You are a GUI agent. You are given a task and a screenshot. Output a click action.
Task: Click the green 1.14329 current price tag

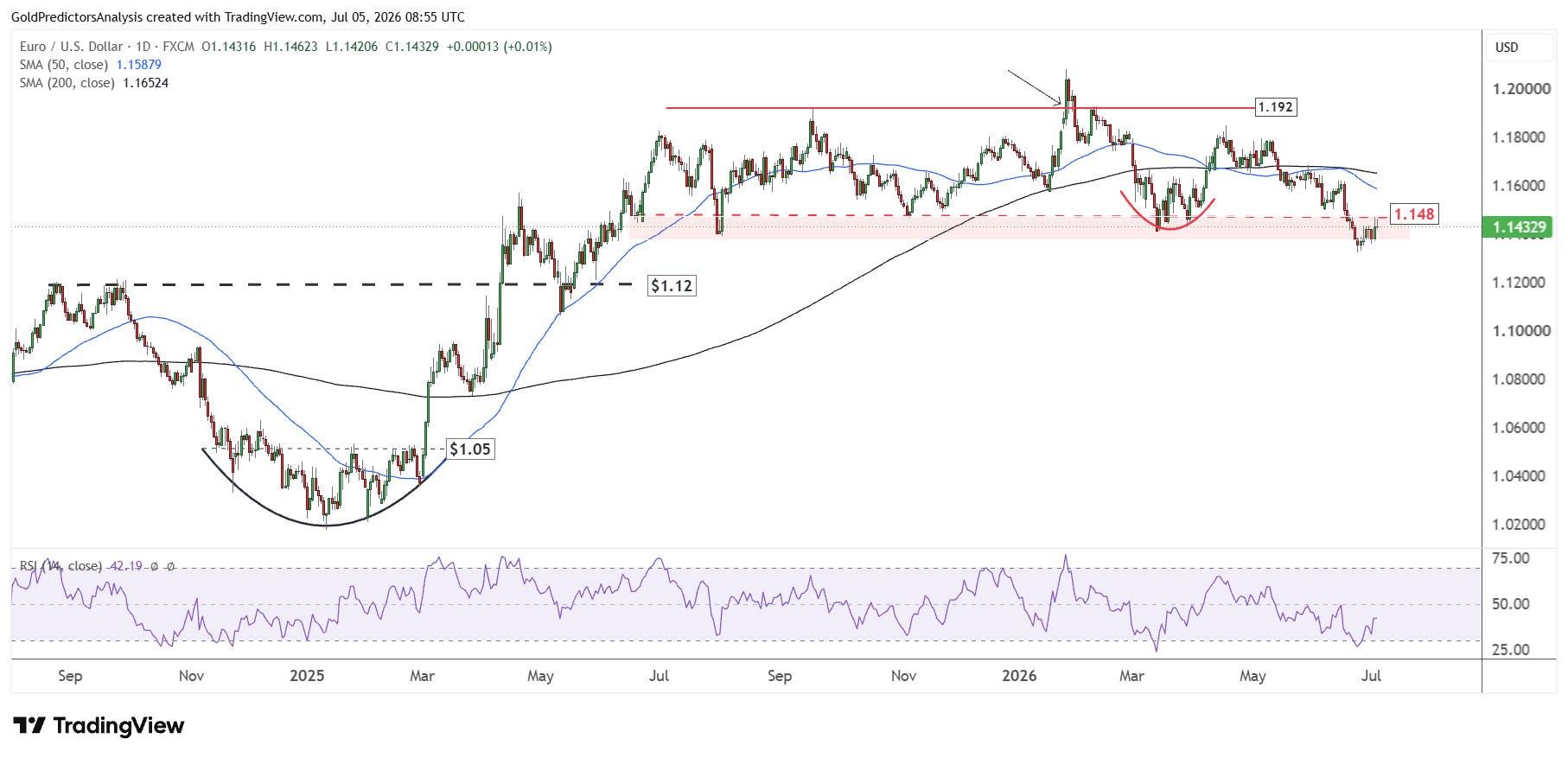(x=1518, y=227)
